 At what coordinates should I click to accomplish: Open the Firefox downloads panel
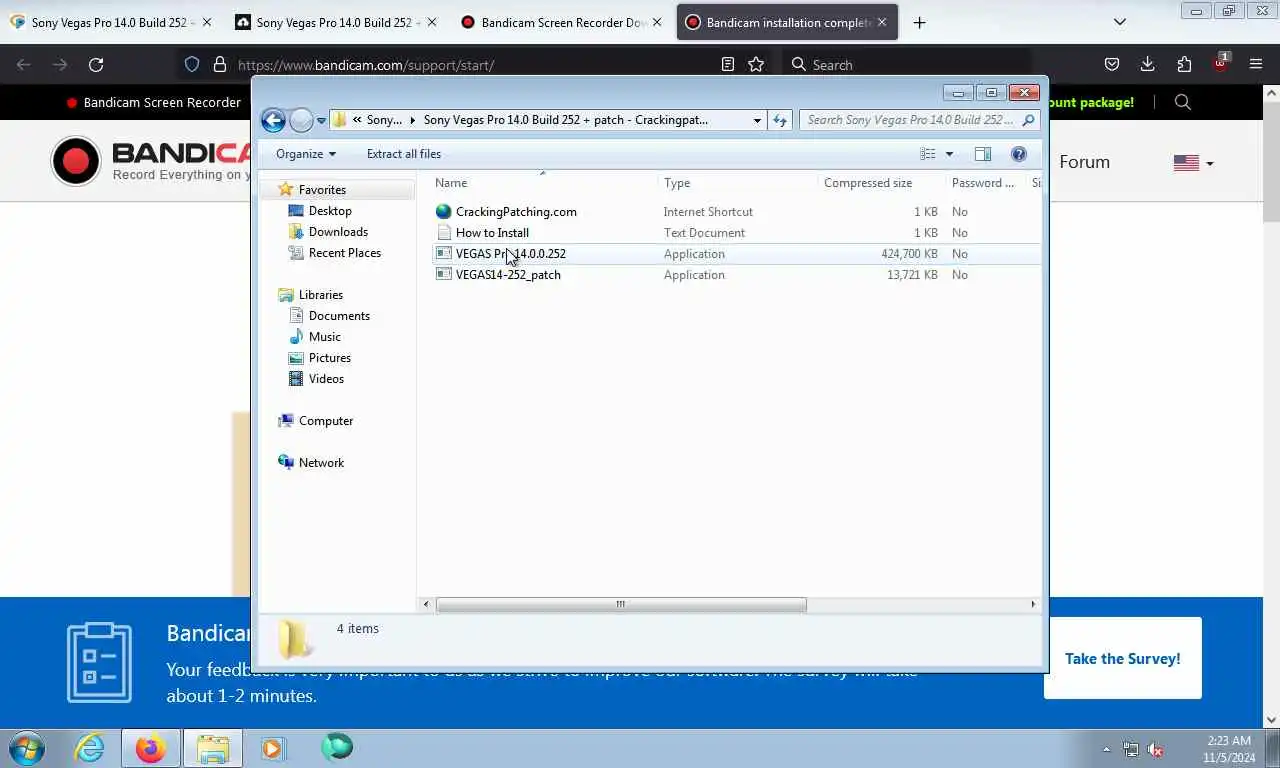tap(1148, 65)
